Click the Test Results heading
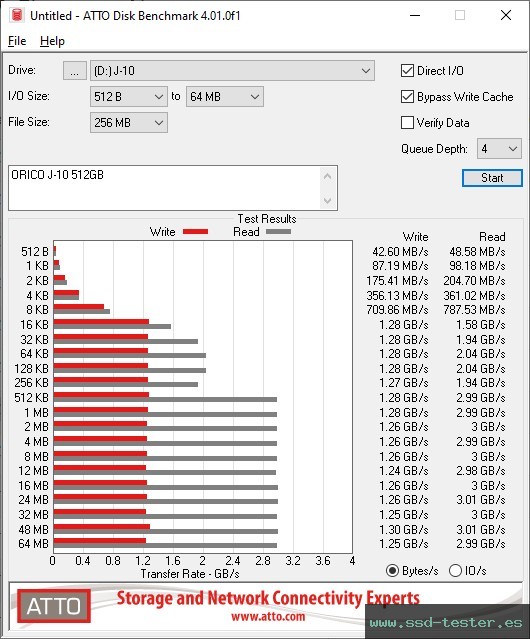 click(x=267, y=219)
